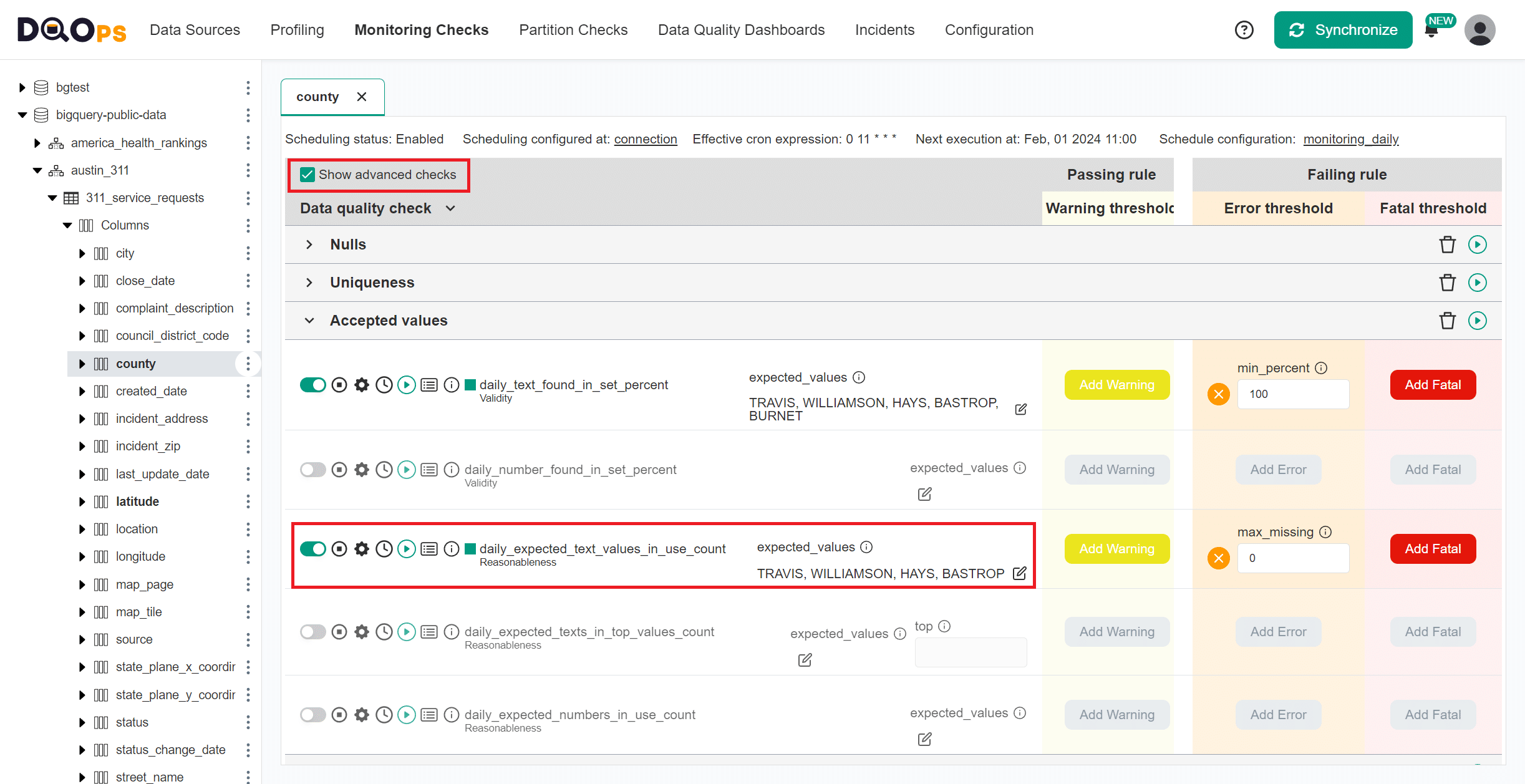Open the notifications bell icon
Screen dimensions: 1525x784
point(1432,30)
